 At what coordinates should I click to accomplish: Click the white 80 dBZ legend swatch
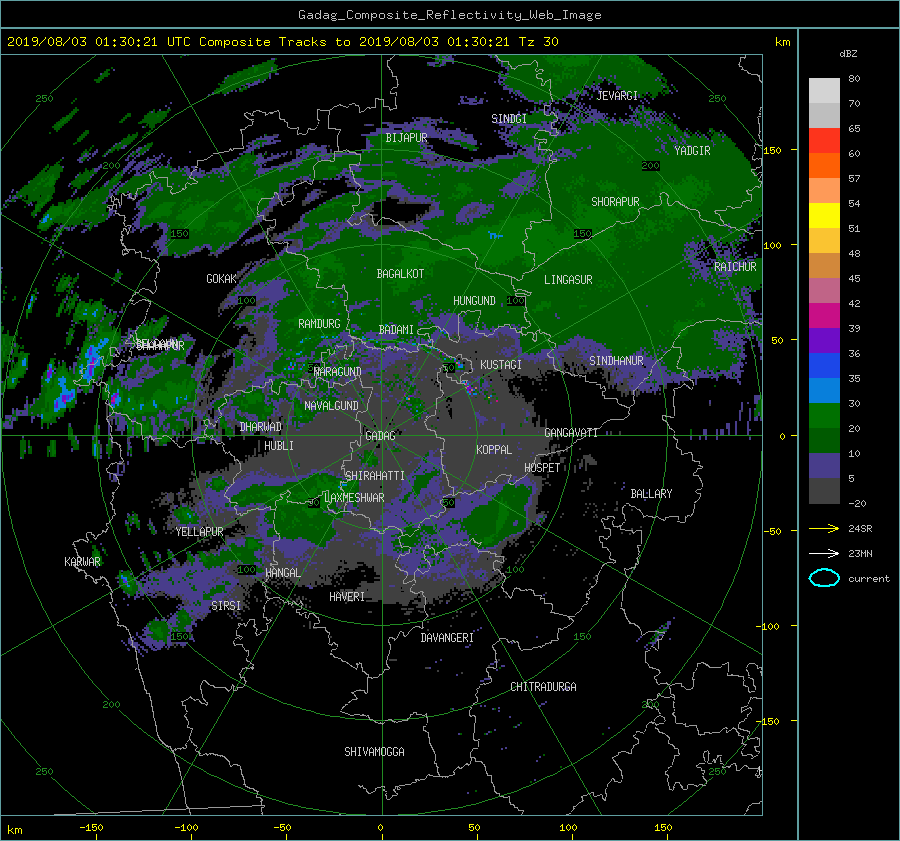click(824, 90)
